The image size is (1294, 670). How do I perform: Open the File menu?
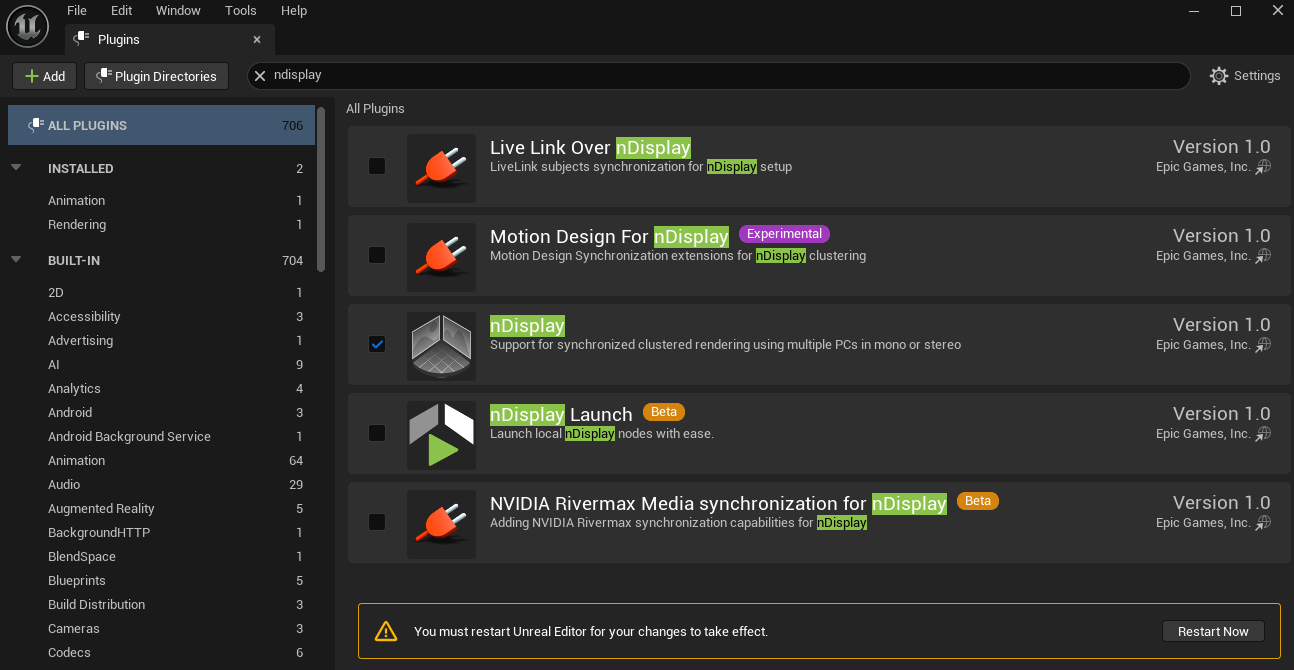(77, 10)
